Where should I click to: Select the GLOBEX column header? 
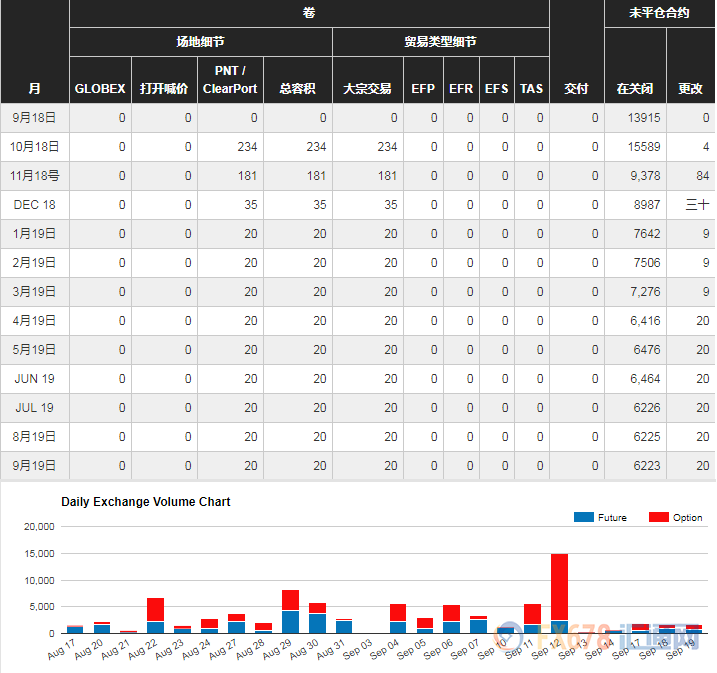[x=100, y=88]
